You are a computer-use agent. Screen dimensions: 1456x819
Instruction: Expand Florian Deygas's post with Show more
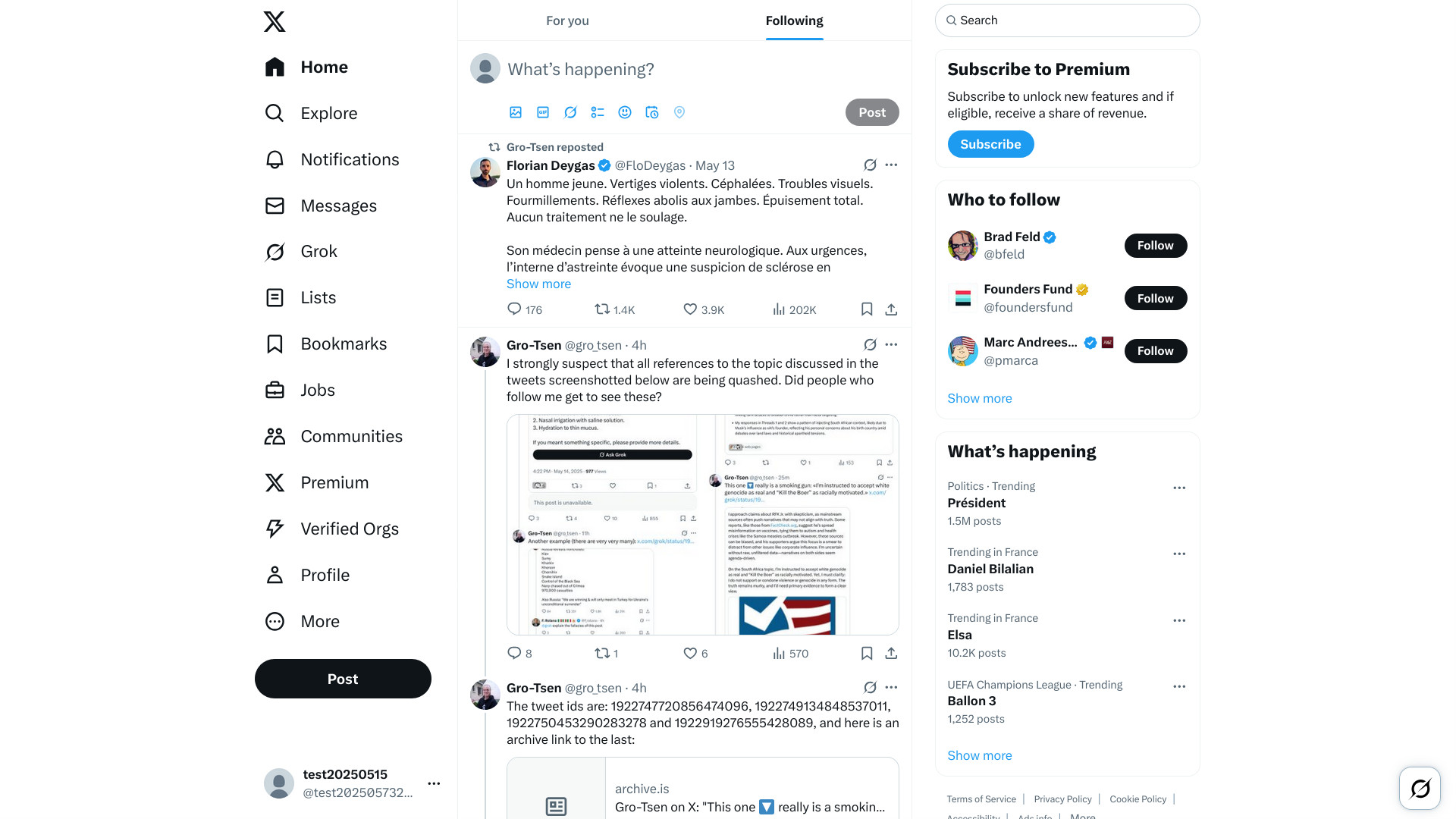point(538,284)
